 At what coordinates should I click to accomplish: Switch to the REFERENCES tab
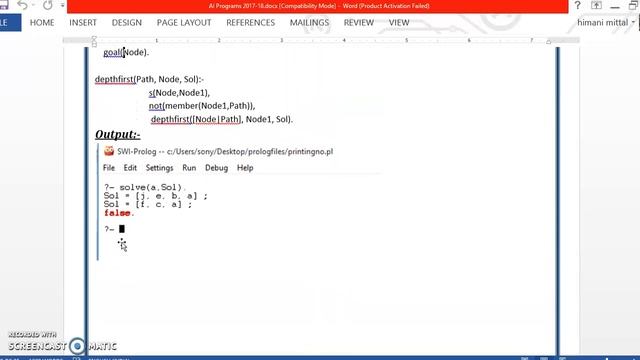click(x=251, y=23)
